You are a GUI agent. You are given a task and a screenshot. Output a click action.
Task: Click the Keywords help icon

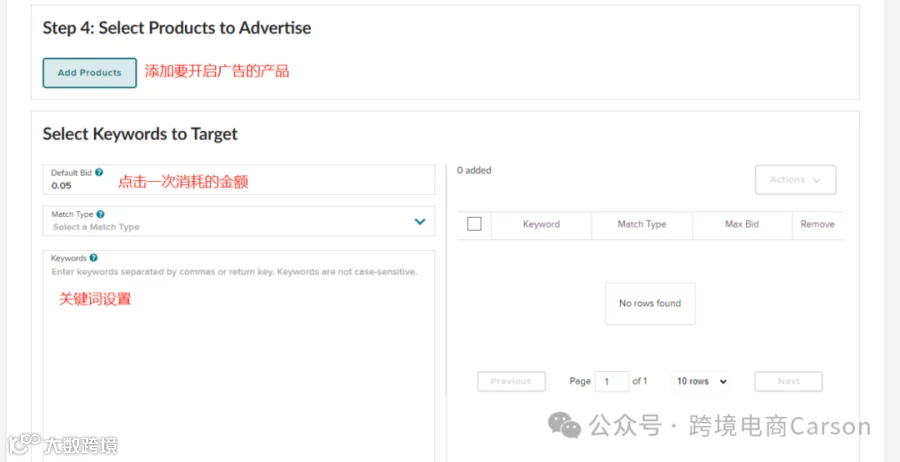point(93,258)
